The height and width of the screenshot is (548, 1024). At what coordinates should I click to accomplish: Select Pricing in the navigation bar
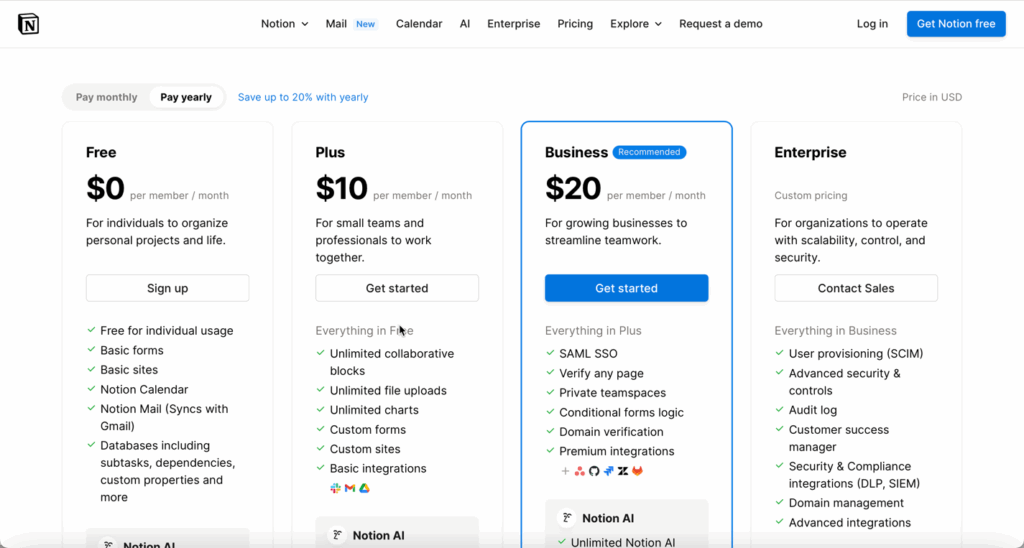[x=575, y=24]
